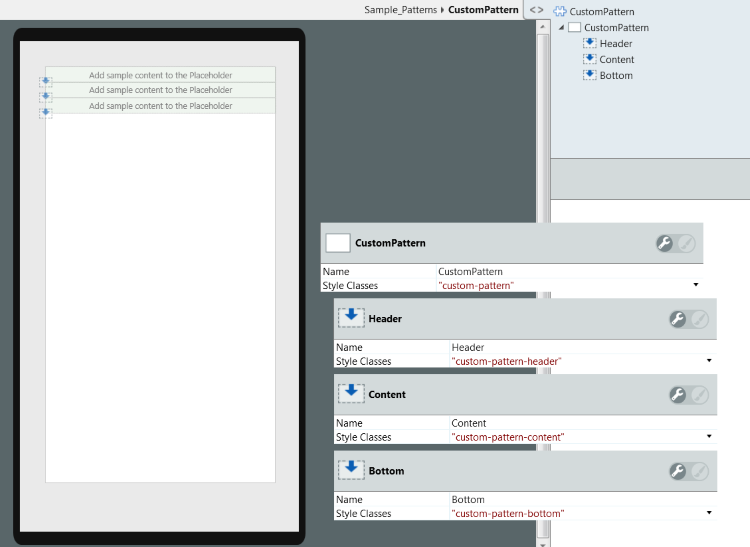The width and height of the screenshot is (750, 547).
Task: Toggle the wrench switch on the Content properties header
Action: coord(688,395)
